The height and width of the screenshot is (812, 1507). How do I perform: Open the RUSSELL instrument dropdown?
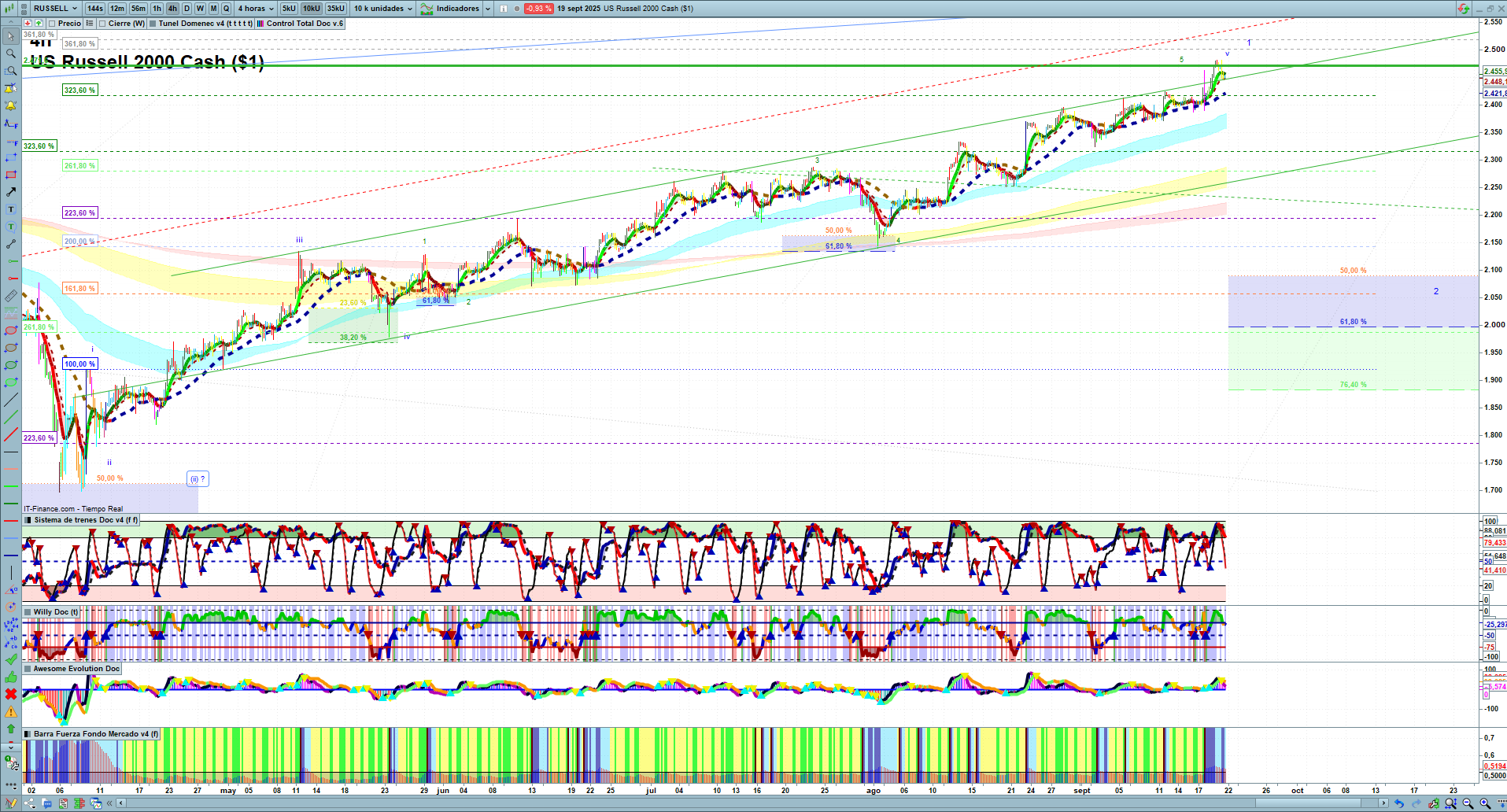click(55, 9)
